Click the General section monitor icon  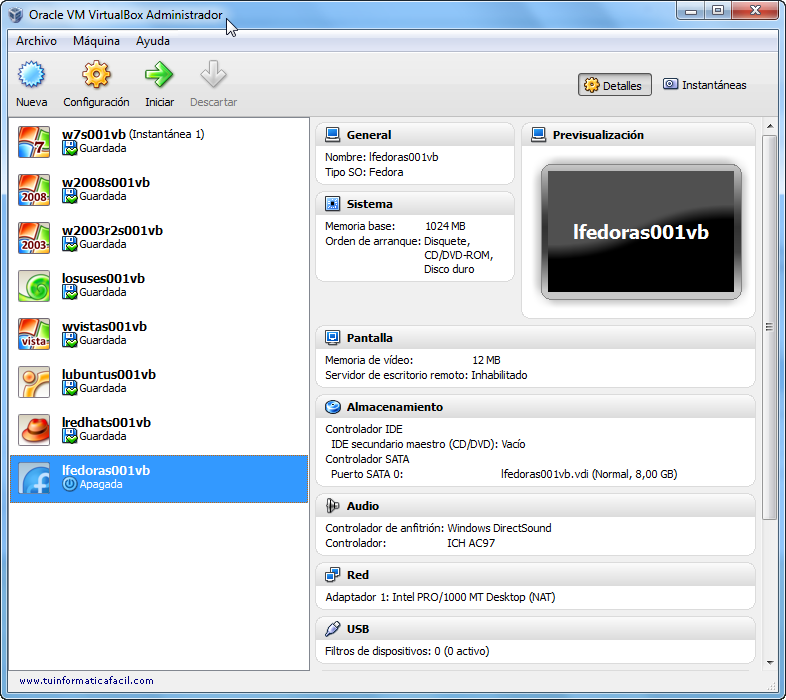332,134
